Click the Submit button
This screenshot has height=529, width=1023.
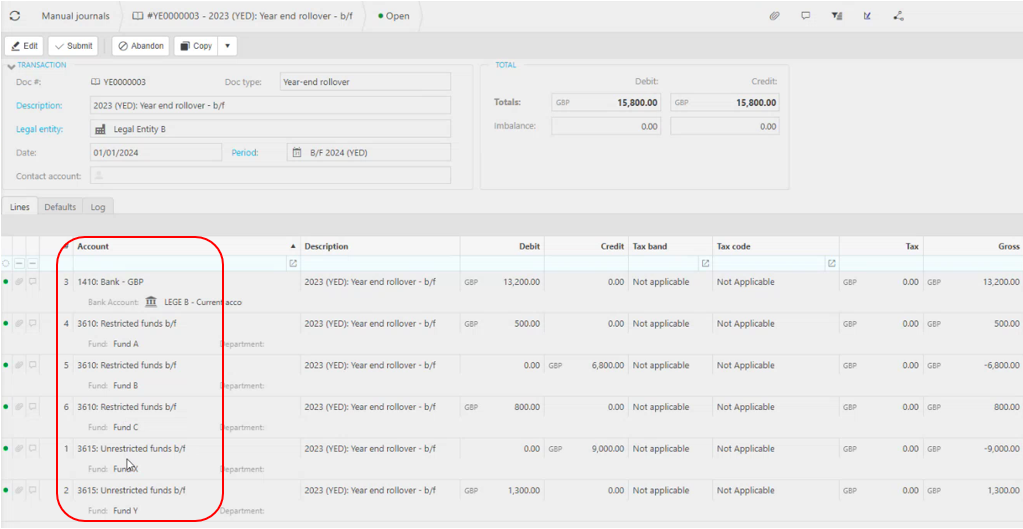point(73,46)
